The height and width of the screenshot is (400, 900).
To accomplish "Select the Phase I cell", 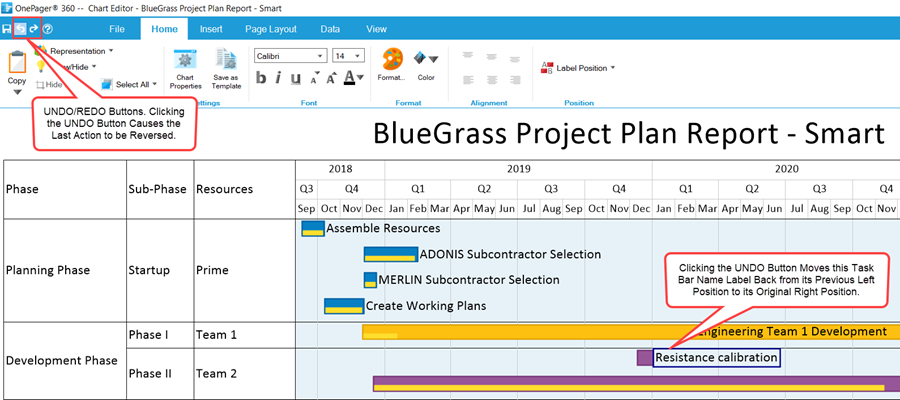I will pyautogui.click(x=160, y=335).
